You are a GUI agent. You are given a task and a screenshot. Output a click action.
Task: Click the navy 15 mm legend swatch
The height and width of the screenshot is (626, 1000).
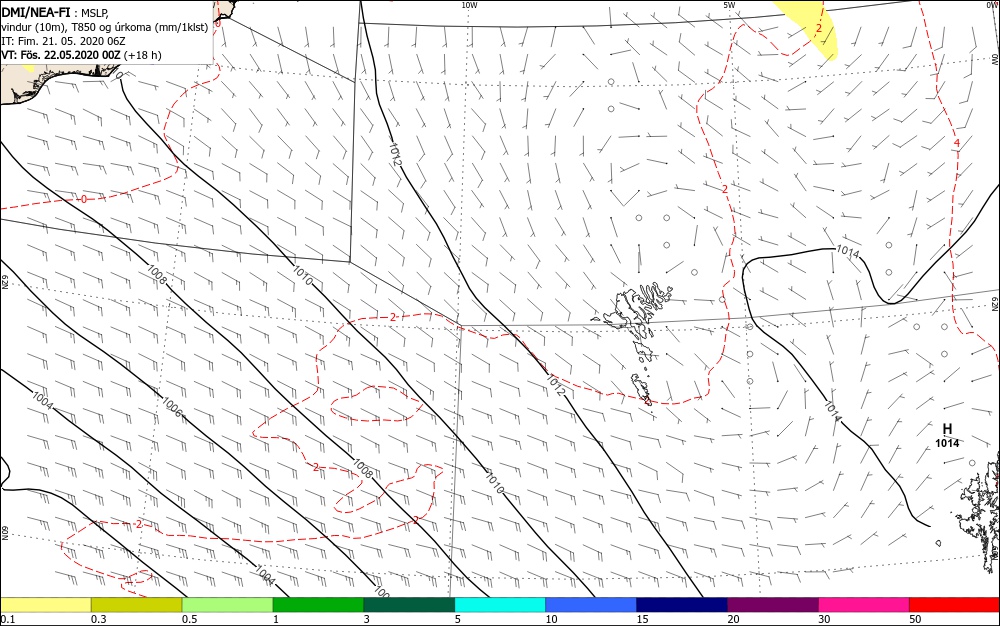[682, 604]
